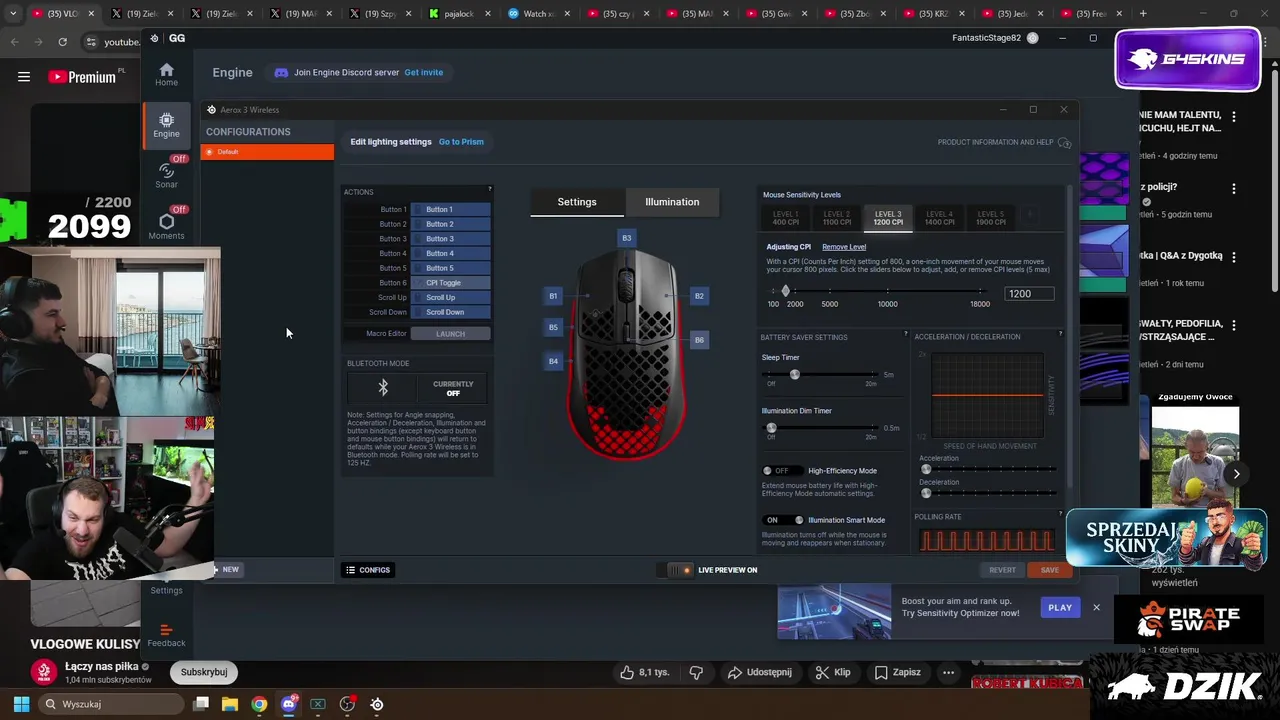This screenshot has height=720, width=1280.
Task: Open Button 1 action mapping dropdown
Action: tap(450, 209)
